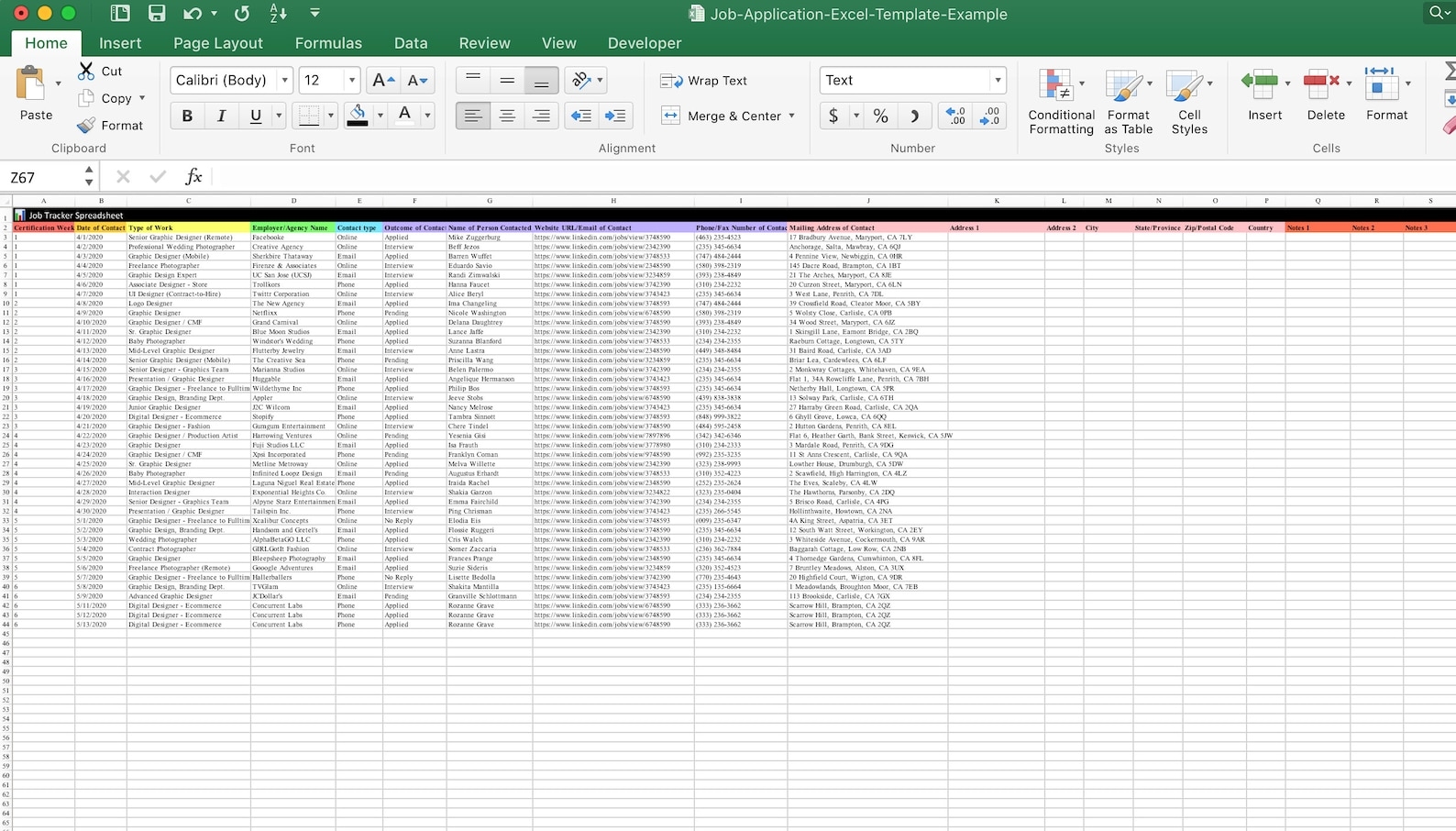Click the Increase Font Size icon
Viewport: 1456px width, 831px height.
pyautogui.click(x=382, y=81)
